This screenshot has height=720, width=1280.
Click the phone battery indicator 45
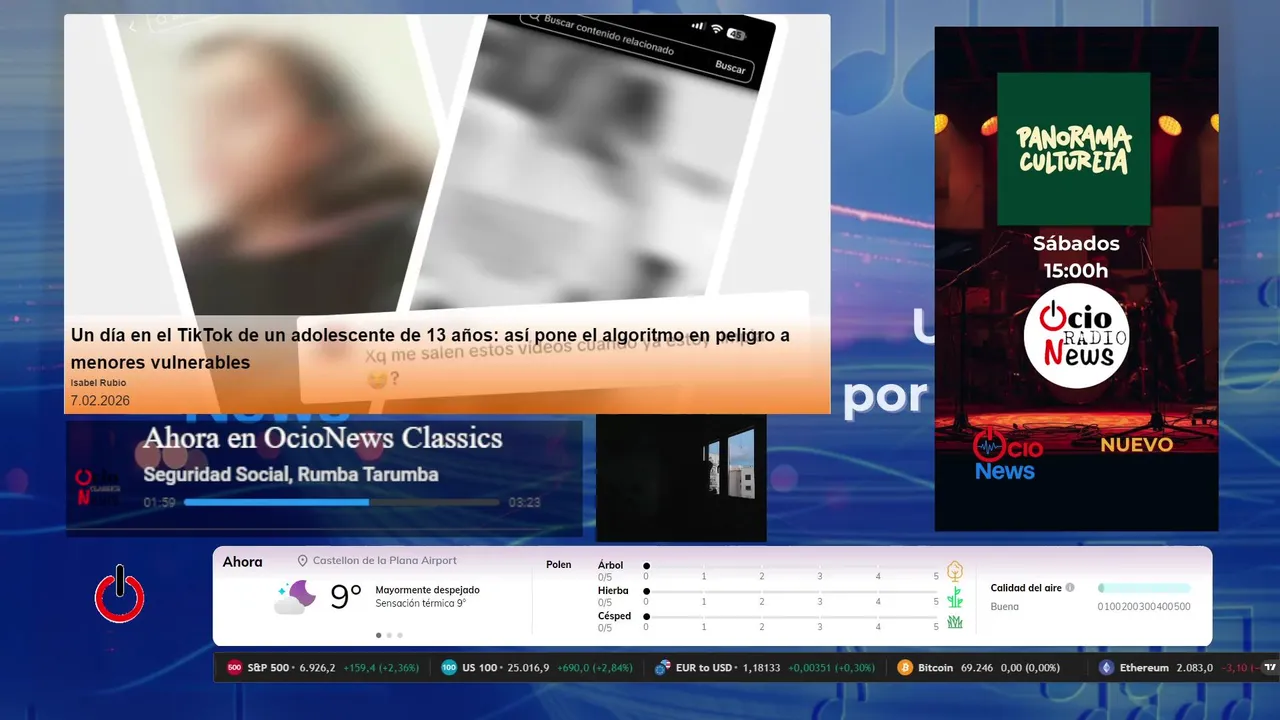tap(736, 34)
